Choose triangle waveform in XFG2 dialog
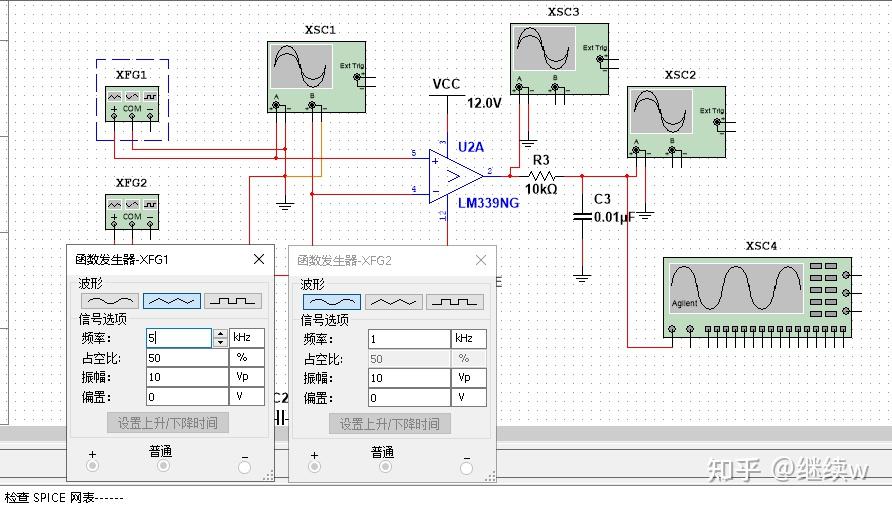This screenshot has height=507, width=892. coord(394,302)
